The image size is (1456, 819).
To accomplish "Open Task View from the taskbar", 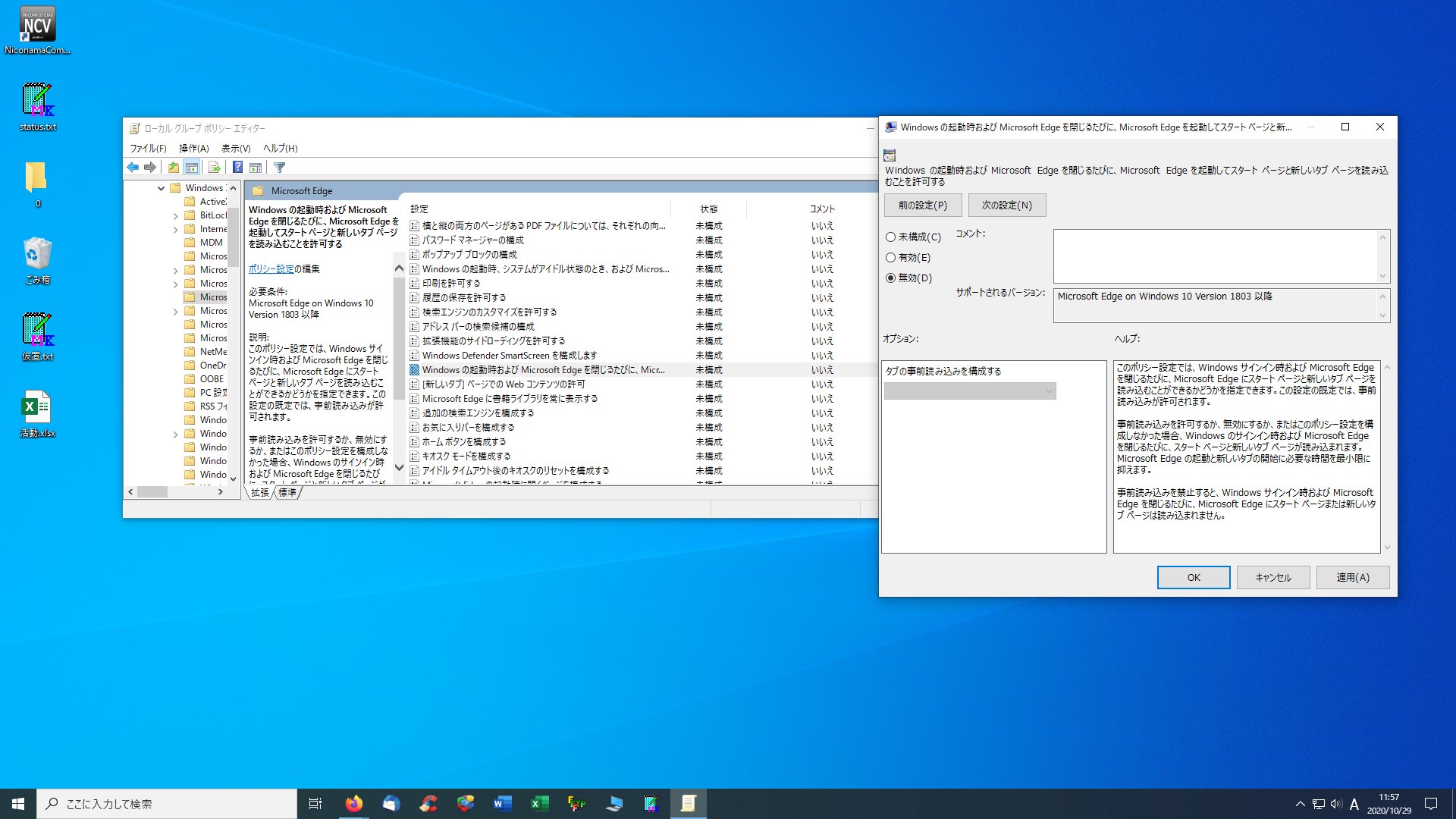I will (x=315, y=804).
